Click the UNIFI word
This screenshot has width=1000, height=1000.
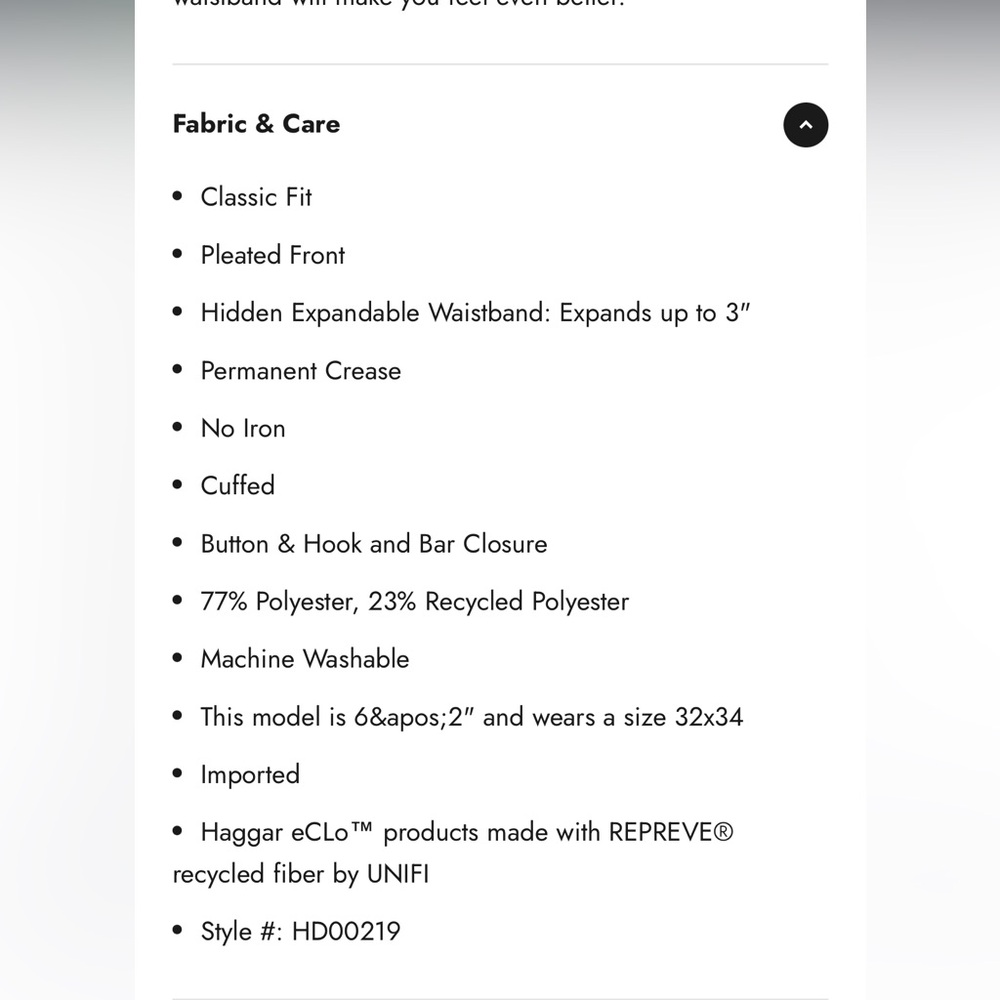397,874
